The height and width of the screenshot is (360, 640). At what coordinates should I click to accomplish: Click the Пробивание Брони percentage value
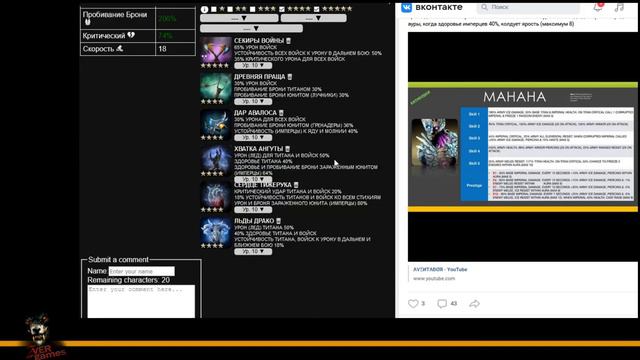click(167, 19)
